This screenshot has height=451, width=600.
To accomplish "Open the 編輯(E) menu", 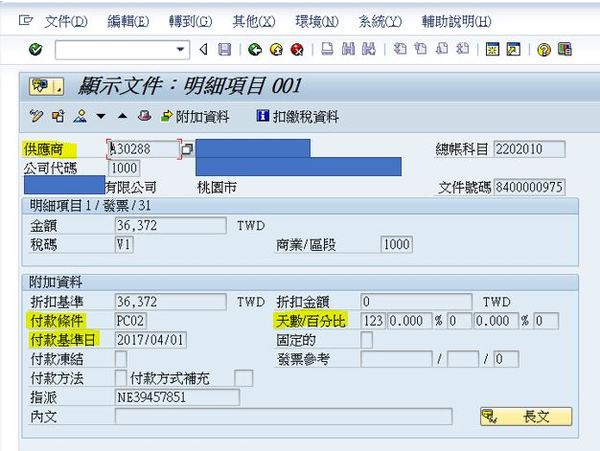I will pyautogui.click(x=128, y=21).
